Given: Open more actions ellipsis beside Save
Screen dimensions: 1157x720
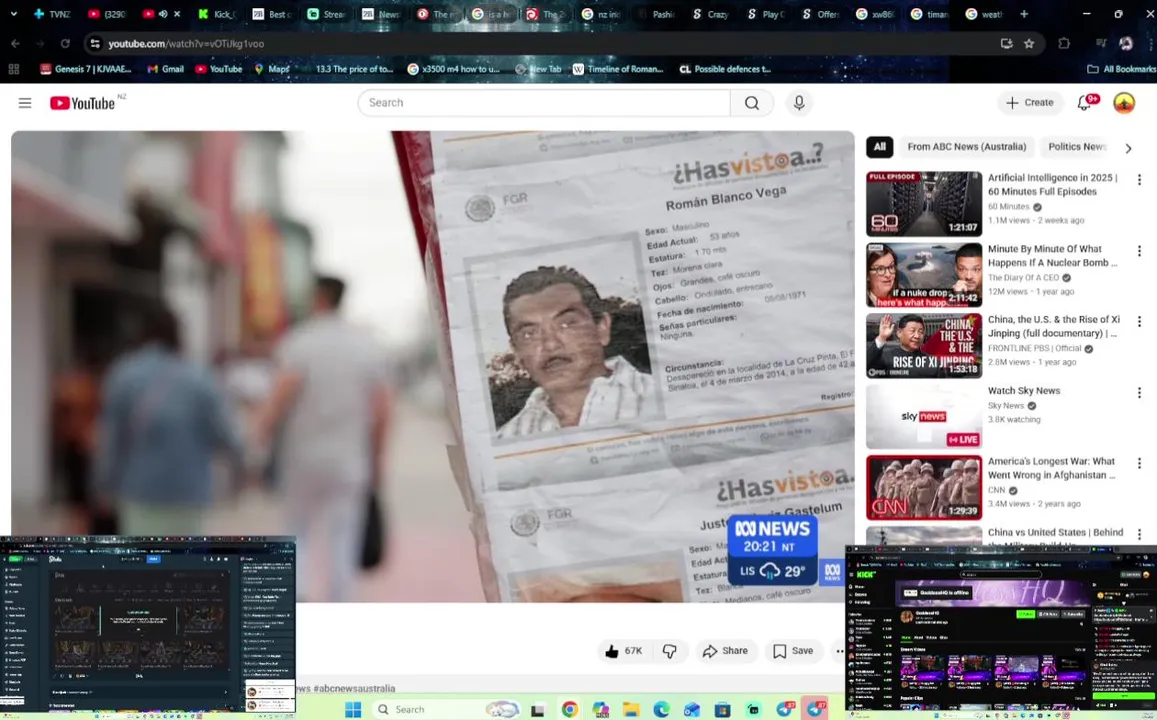Looking at the screenshot, I should click(x=839, y=651).
